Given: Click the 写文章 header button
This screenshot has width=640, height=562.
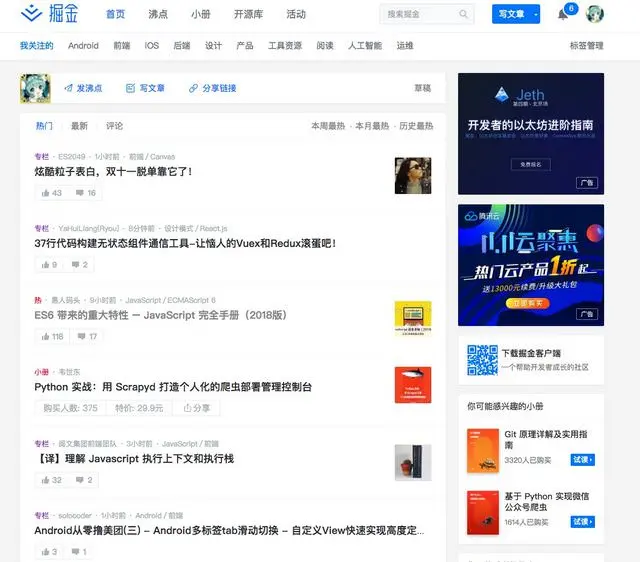Looking at the screenshot, I should [511, 14].
